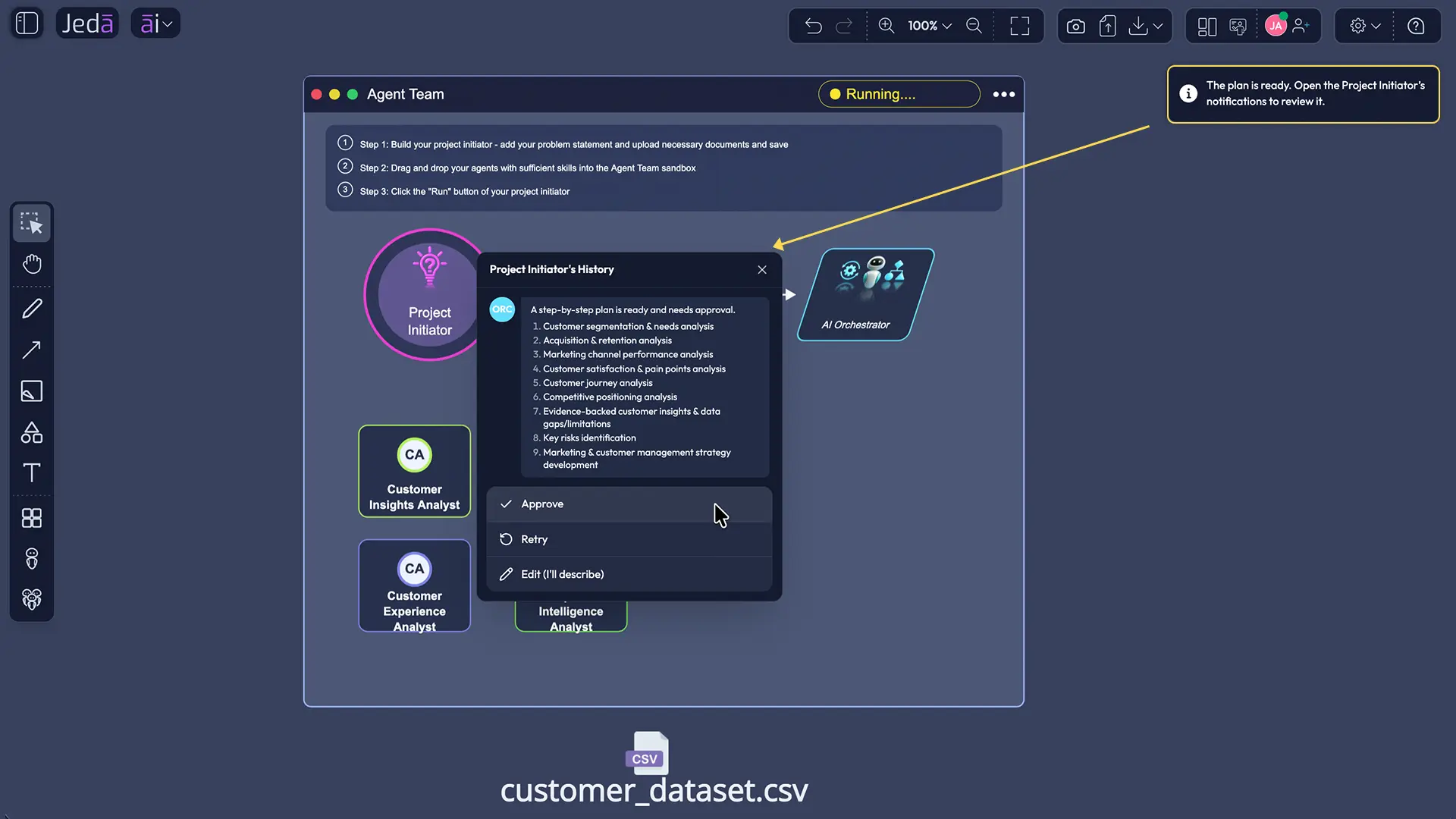Viewport: 1456px width, 819px height.
Task: Select the Intelligence Analyst agent card
Action: coord(571,617)
